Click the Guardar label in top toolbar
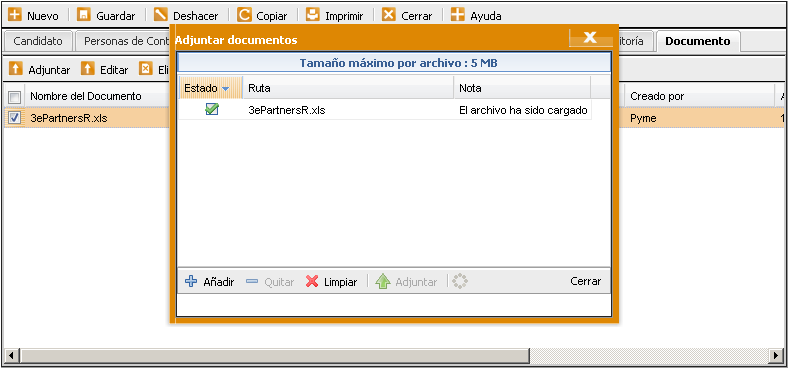Screen dimensions: 789x369 [116, 16]
